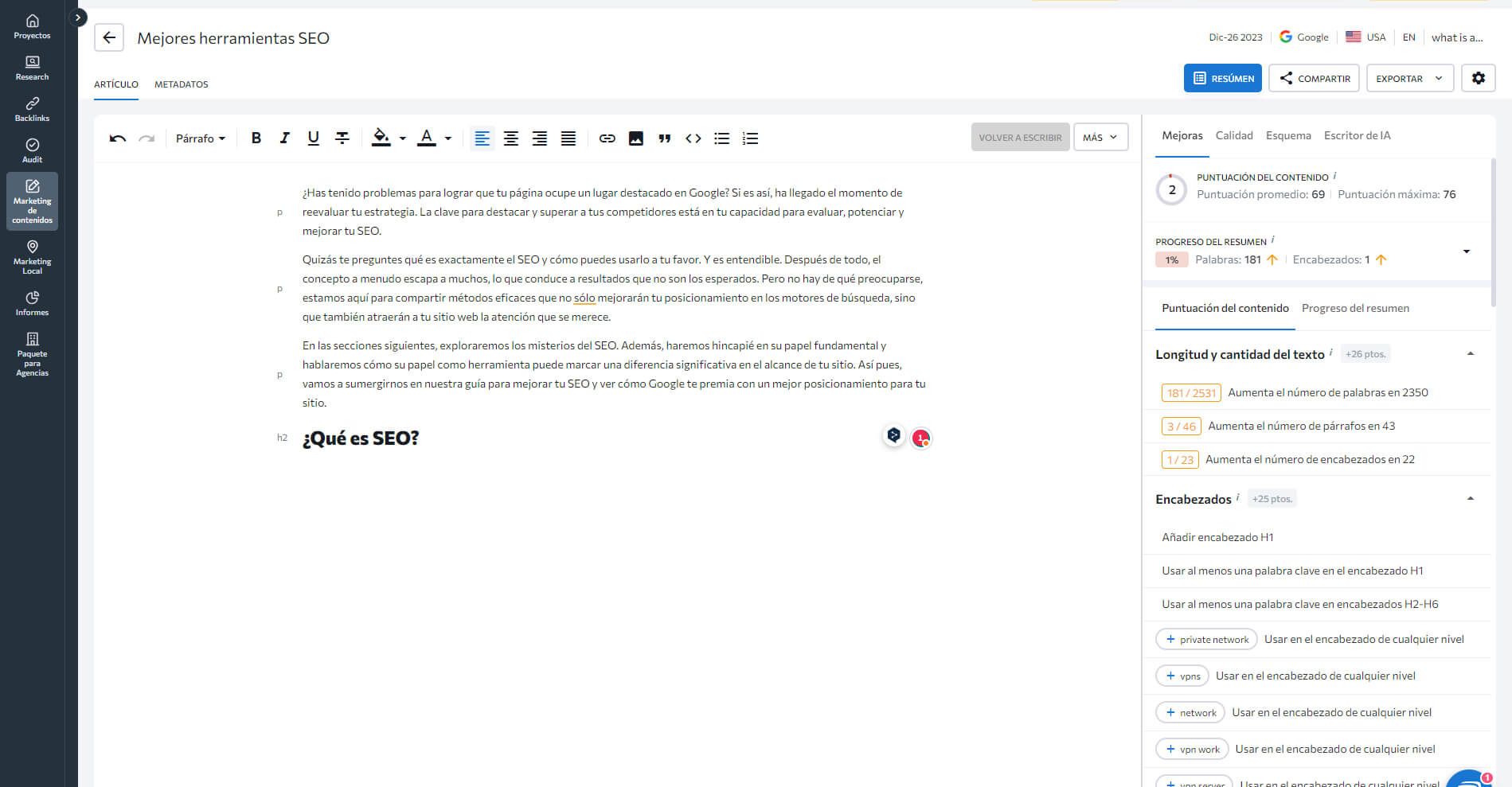
Task: Click into the ¿Qué es SEO? heading
Action: pyautogui.click(x=361, y=438)
